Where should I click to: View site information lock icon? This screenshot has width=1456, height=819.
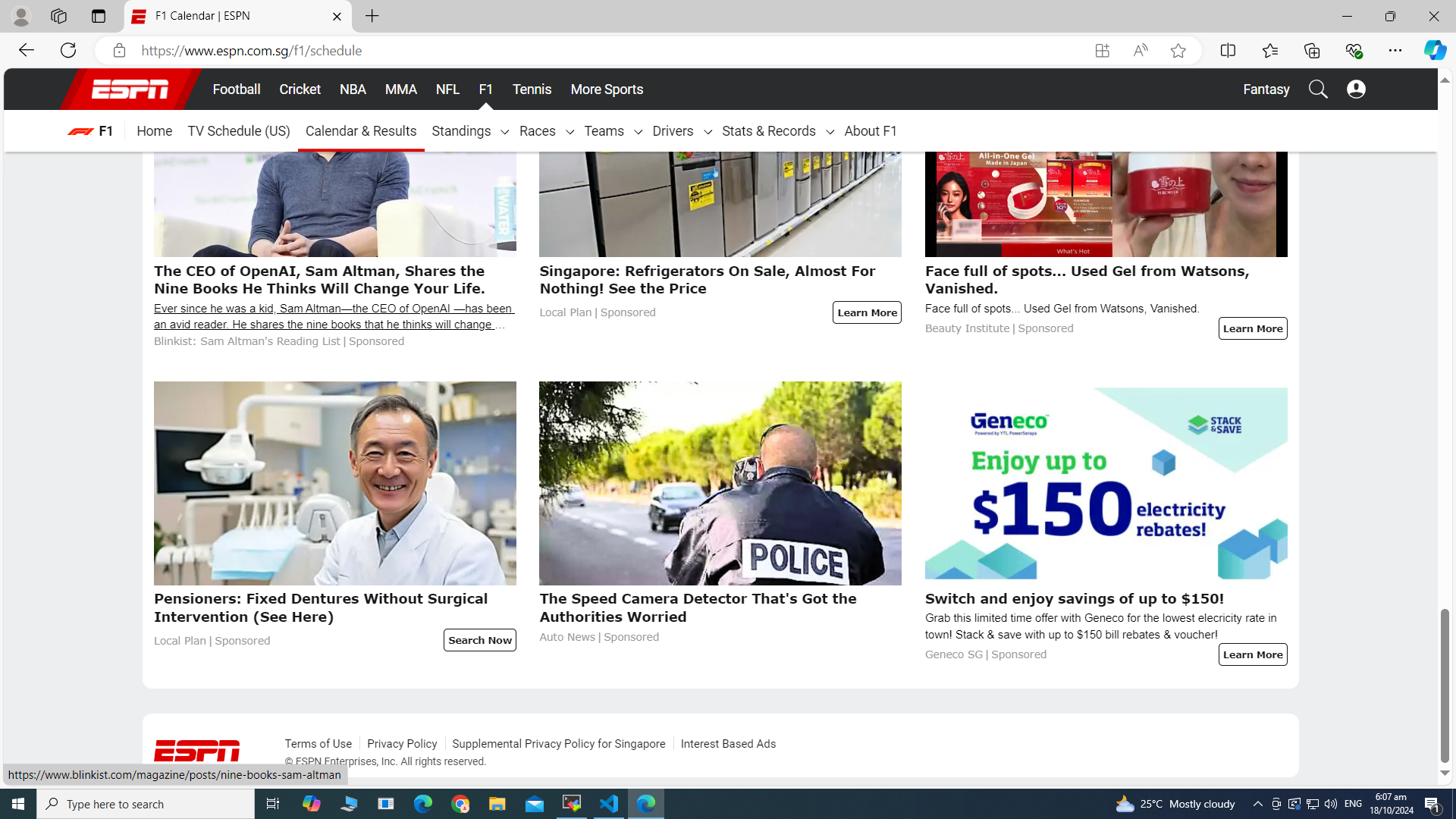tap(119, 51)
